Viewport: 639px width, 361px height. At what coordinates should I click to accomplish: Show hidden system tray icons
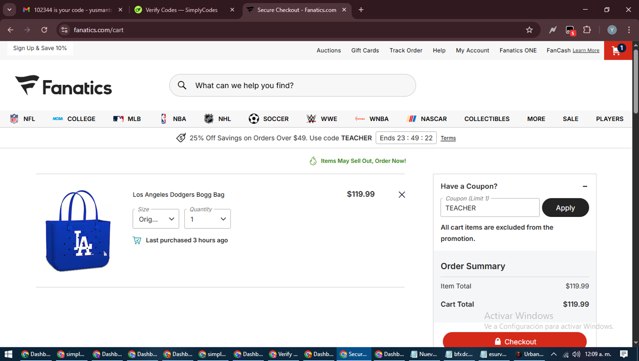553,354
